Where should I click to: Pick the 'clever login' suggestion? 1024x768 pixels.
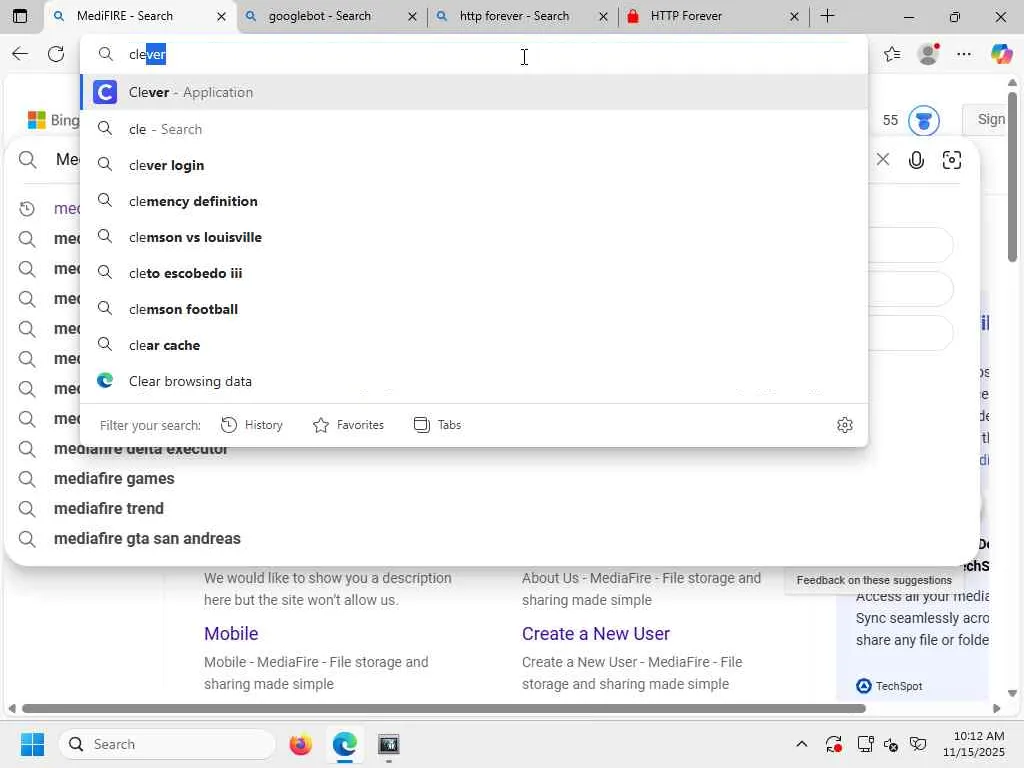(474, 165)
